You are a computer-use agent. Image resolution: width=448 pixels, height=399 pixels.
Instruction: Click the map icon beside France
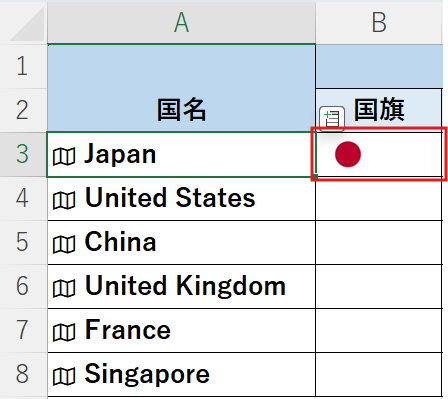click(x=64, y=332)
